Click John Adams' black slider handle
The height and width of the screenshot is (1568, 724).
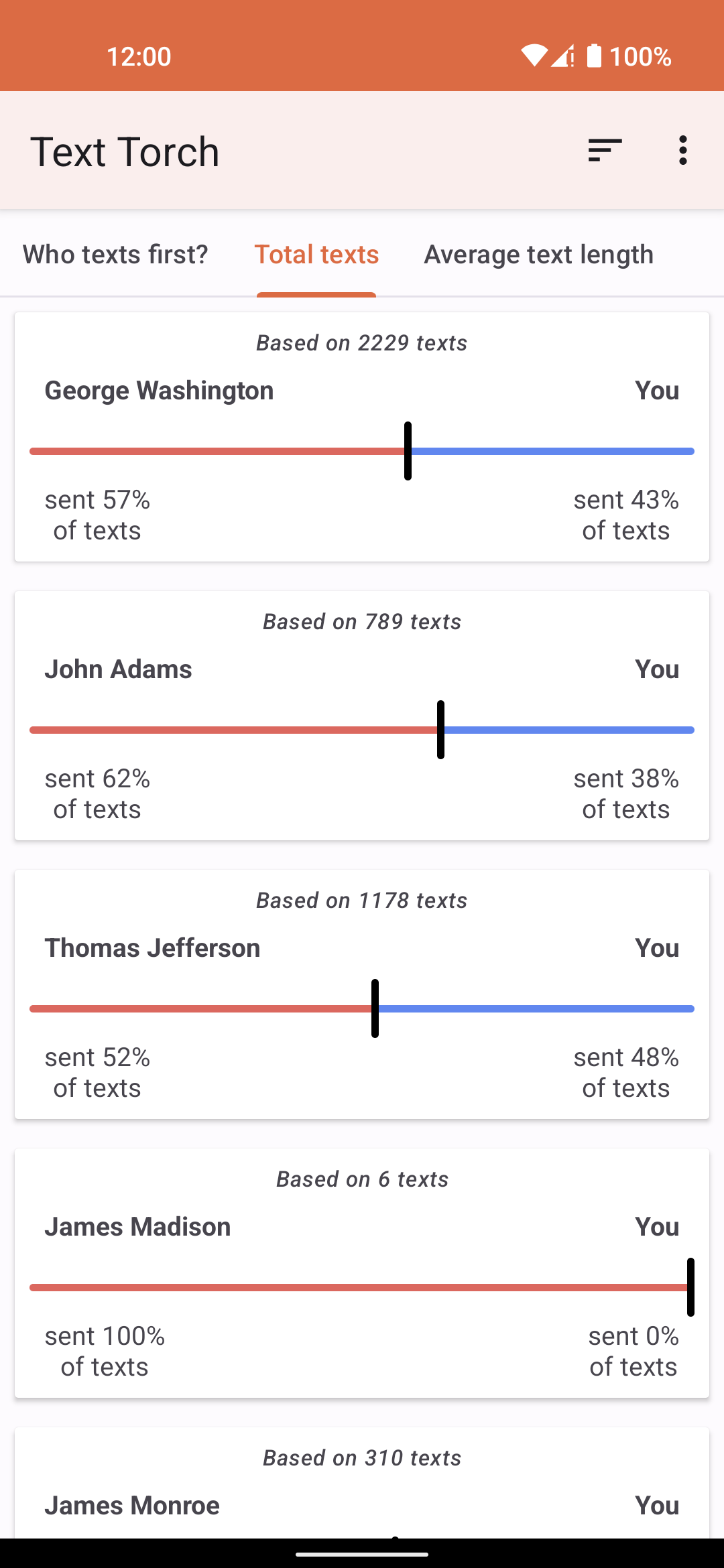click(440, 730)
